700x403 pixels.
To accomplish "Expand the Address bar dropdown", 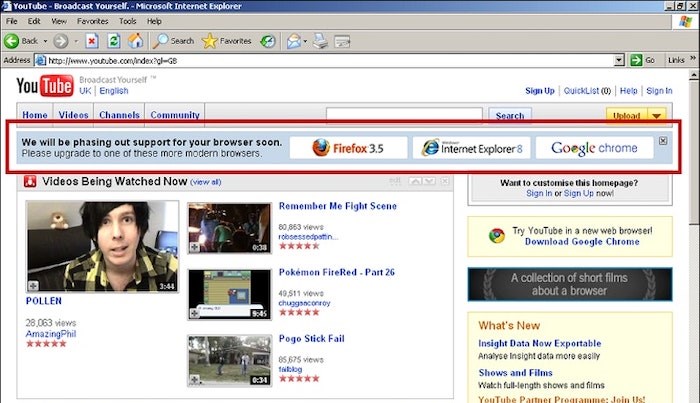I will click(619, 60).
